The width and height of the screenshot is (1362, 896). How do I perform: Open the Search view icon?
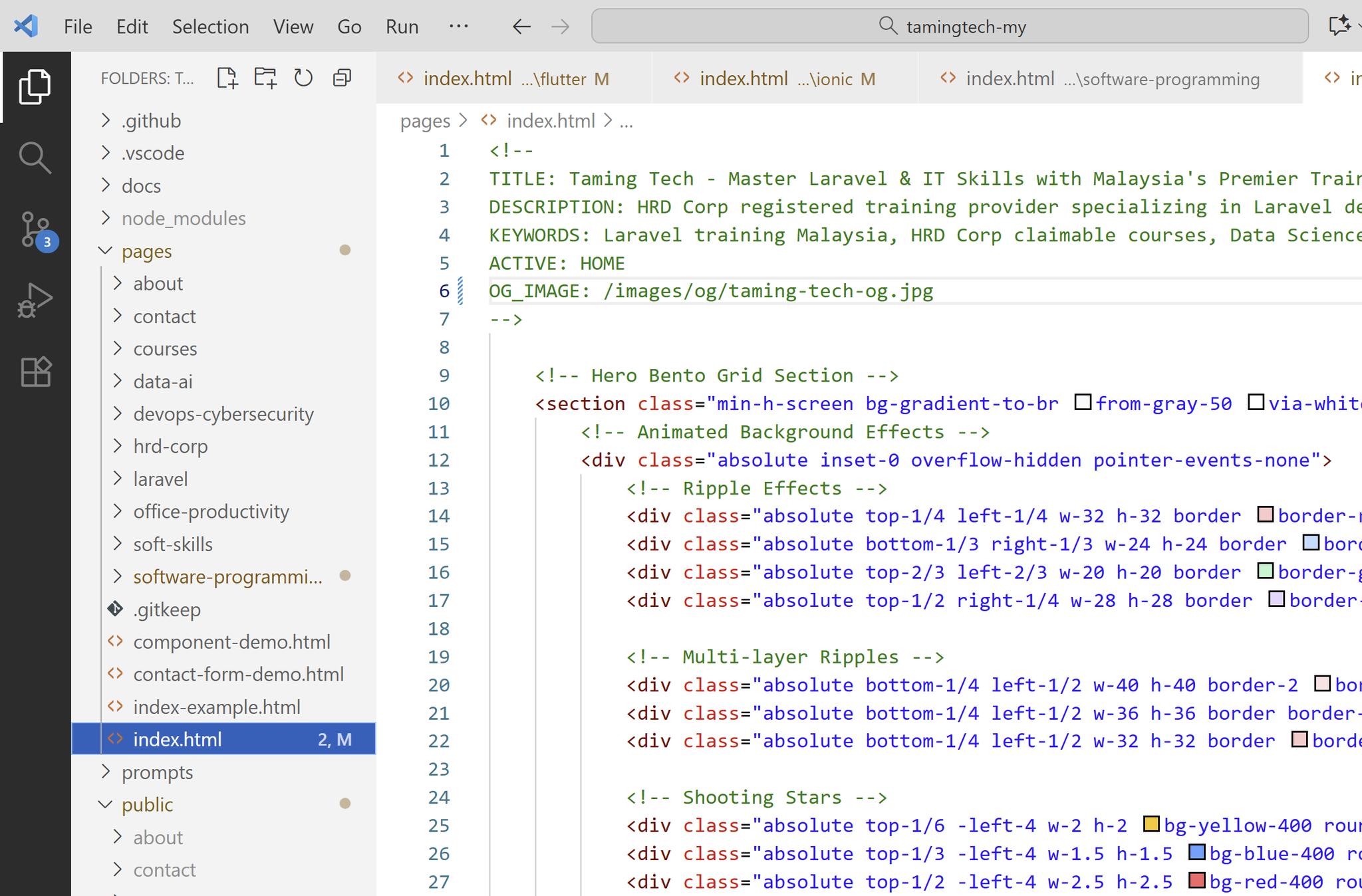(x=35, y=158)
